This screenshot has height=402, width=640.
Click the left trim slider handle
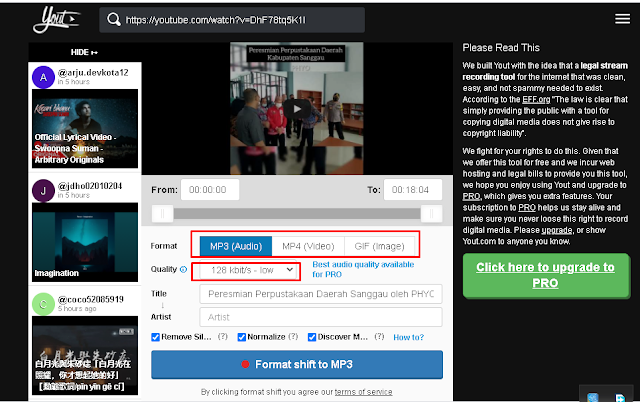(162, 213)
